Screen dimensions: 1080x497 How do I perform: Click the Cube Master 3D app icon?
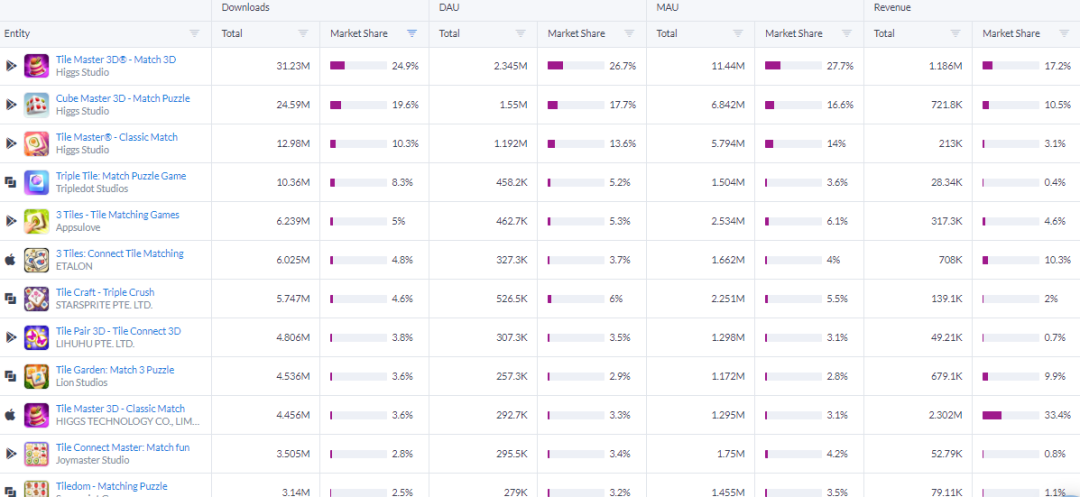point(37,105)
